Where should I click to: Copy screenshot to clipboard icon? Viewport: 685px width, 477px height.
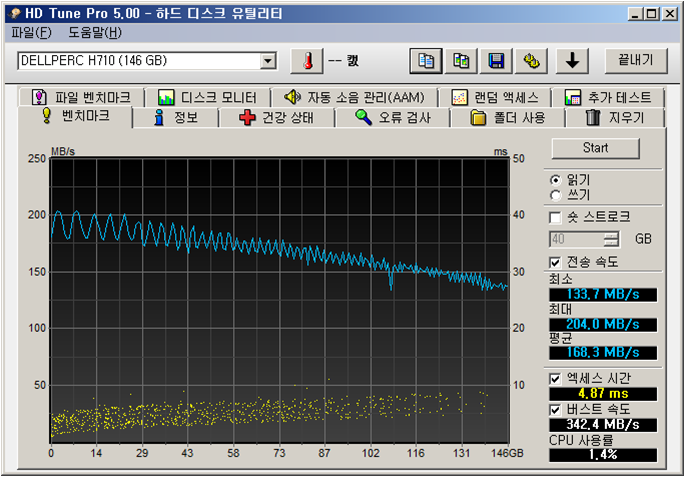pyautogui.click(x=461, y=61)
